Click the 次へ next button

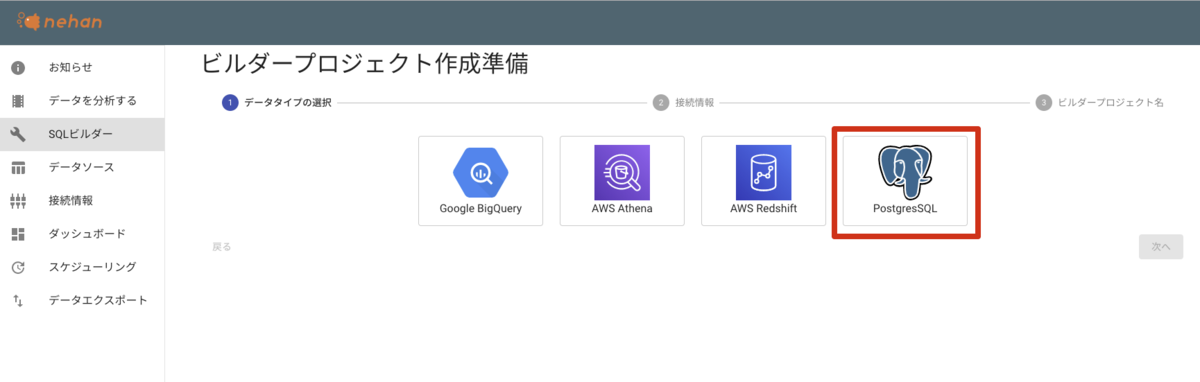(x=1161, y=246)
